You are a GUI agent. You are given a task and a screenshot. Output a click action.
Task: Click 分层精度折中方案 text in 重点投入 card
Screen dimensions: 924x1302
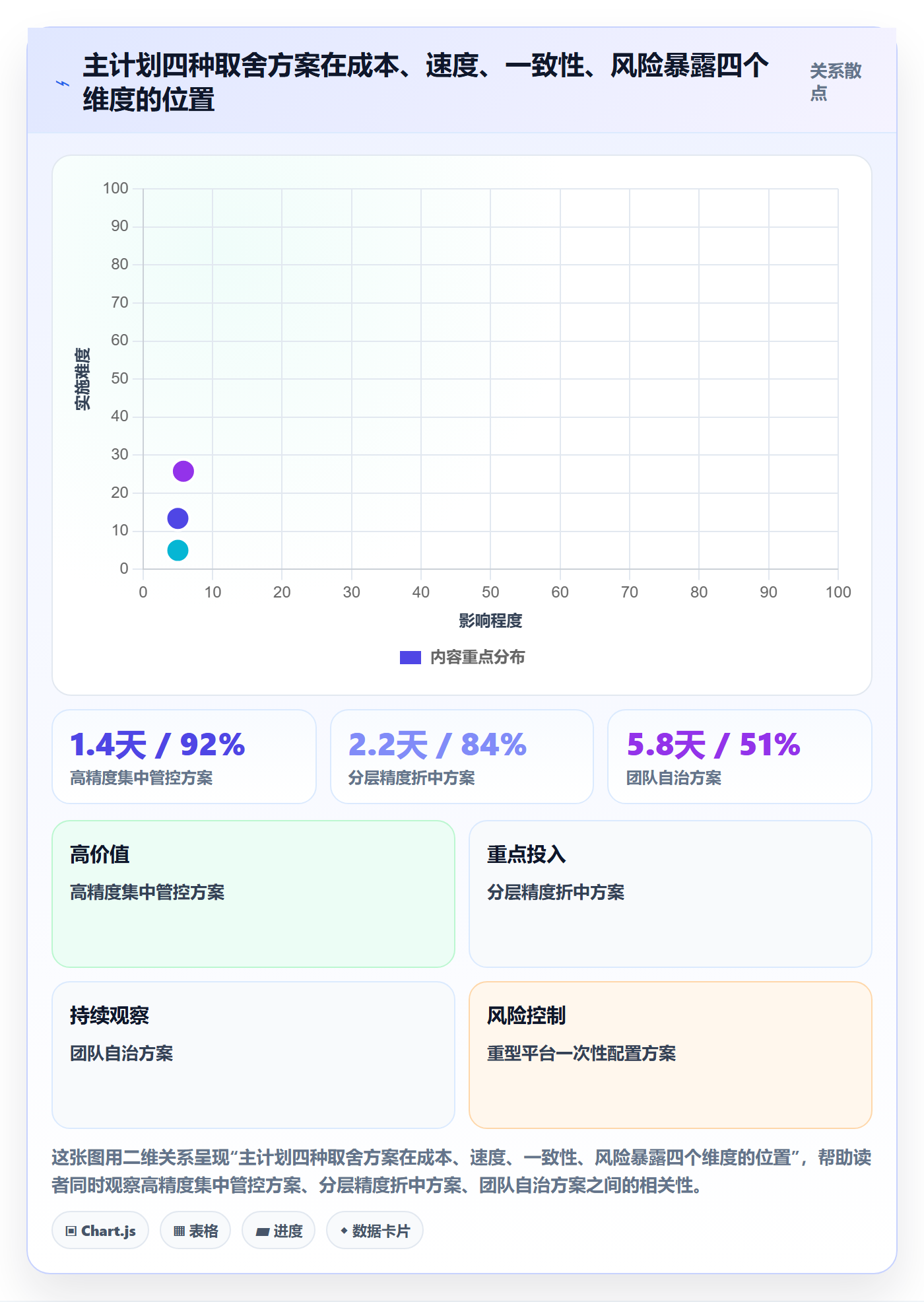[556, 893]
